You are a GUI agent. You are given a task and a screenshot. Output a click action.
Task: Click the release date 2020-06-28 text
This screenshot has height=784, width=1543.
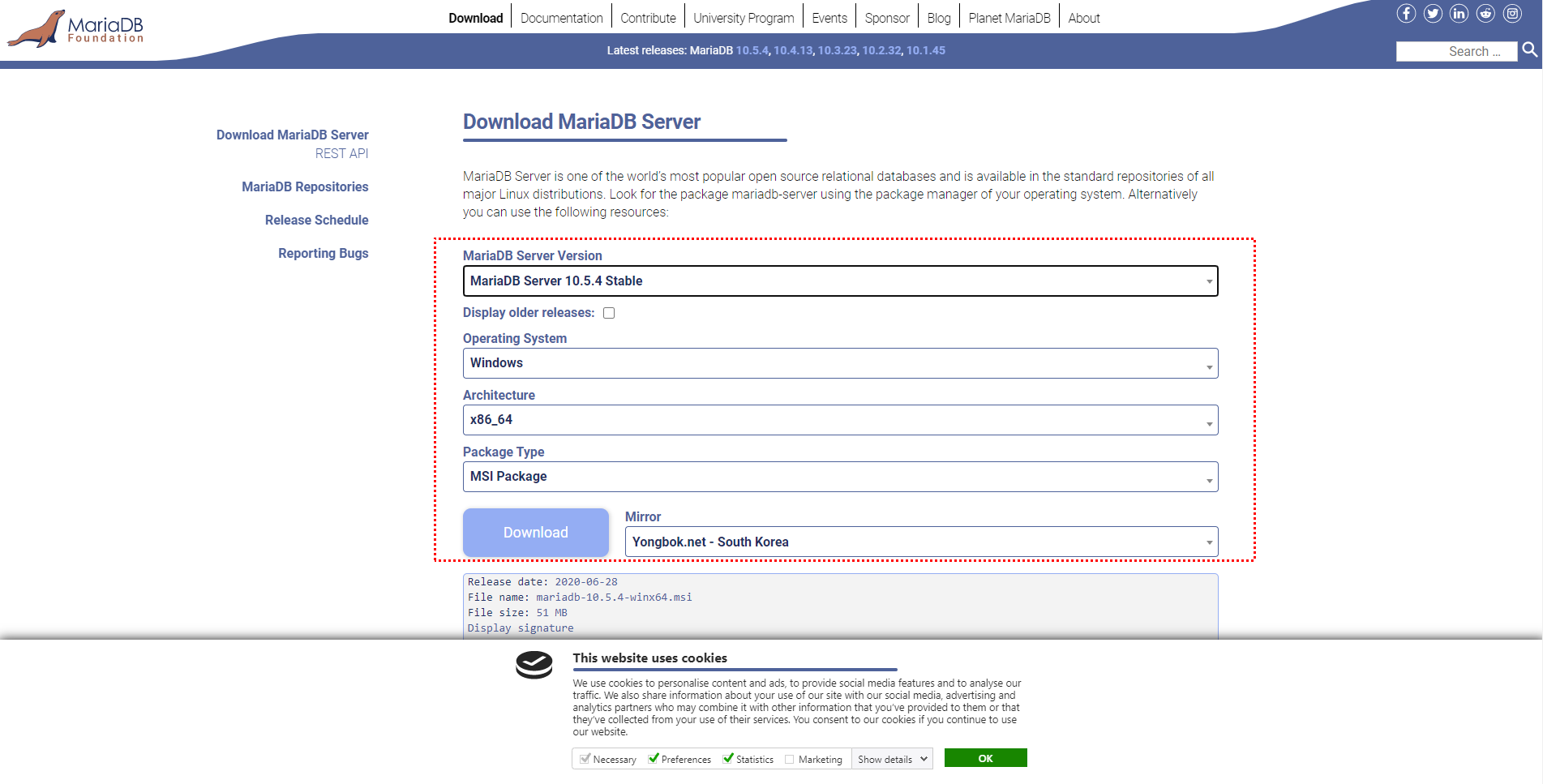pos(586,582)
